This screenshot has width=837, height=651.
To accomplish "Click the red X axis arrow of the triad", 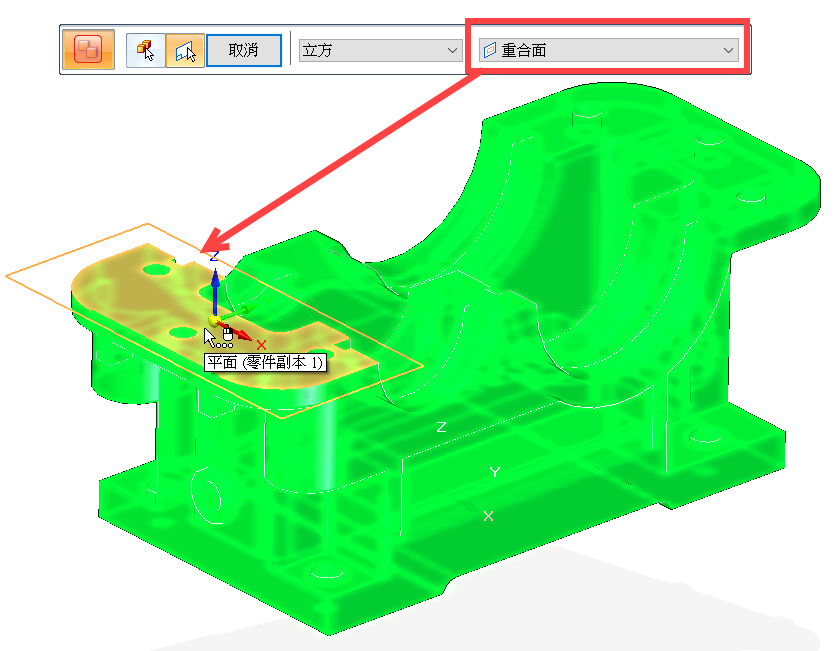I will [x=237, y=331].
